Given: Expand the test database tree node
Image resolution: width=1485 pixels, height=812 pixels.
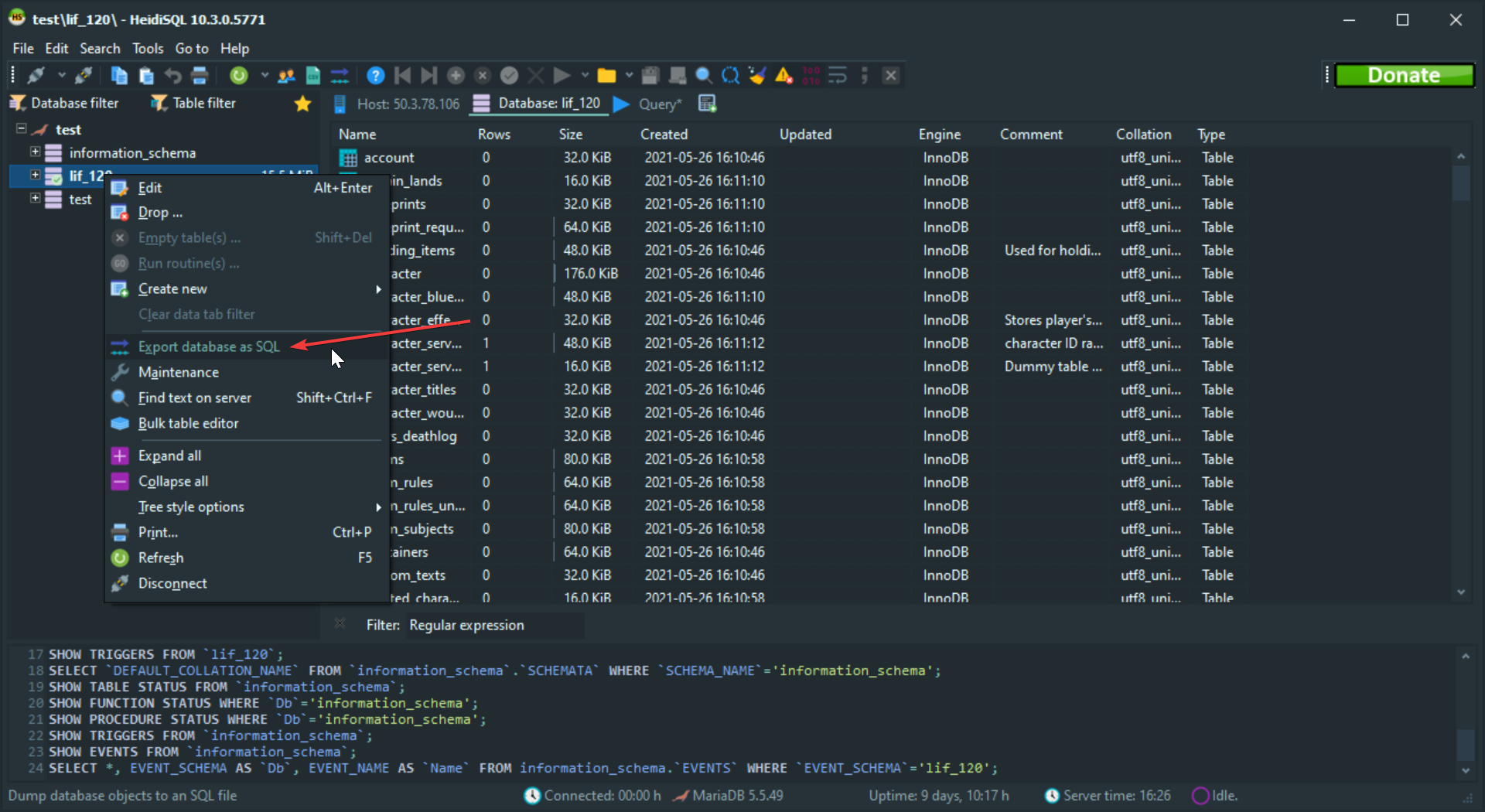Looking at the screenshot, I should click(x=35, y=199).
